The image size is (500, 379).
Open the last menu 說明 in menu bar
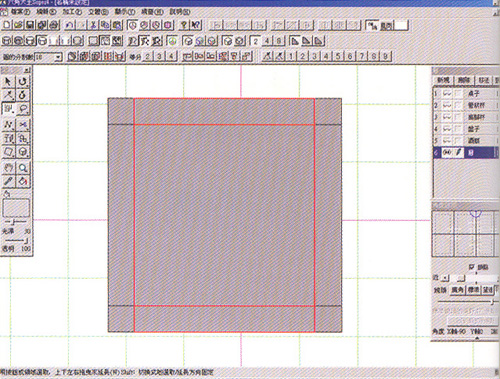click(180, 12)
